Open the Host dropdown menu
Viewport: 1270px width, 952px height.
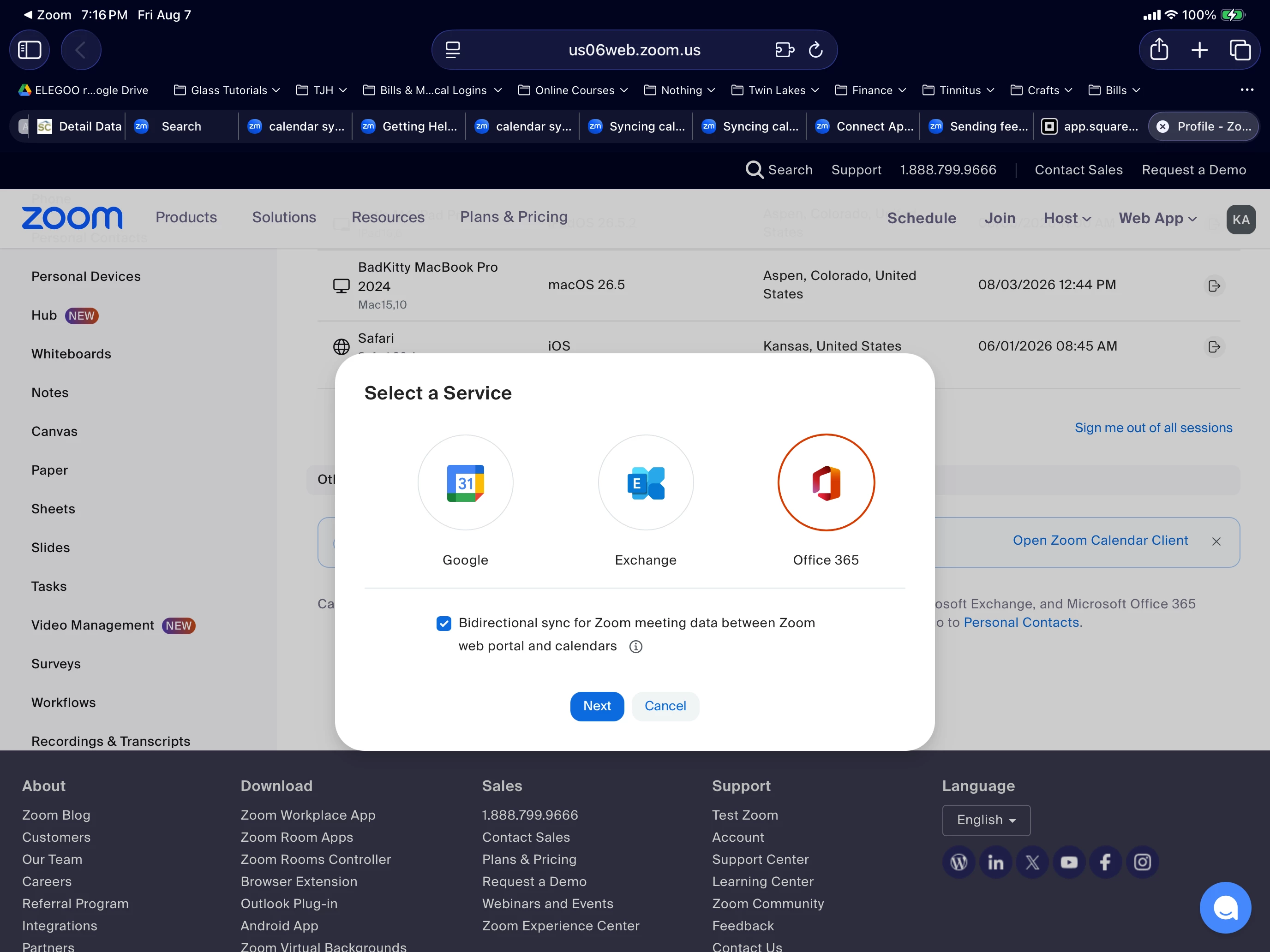[x=1067, y=219]
